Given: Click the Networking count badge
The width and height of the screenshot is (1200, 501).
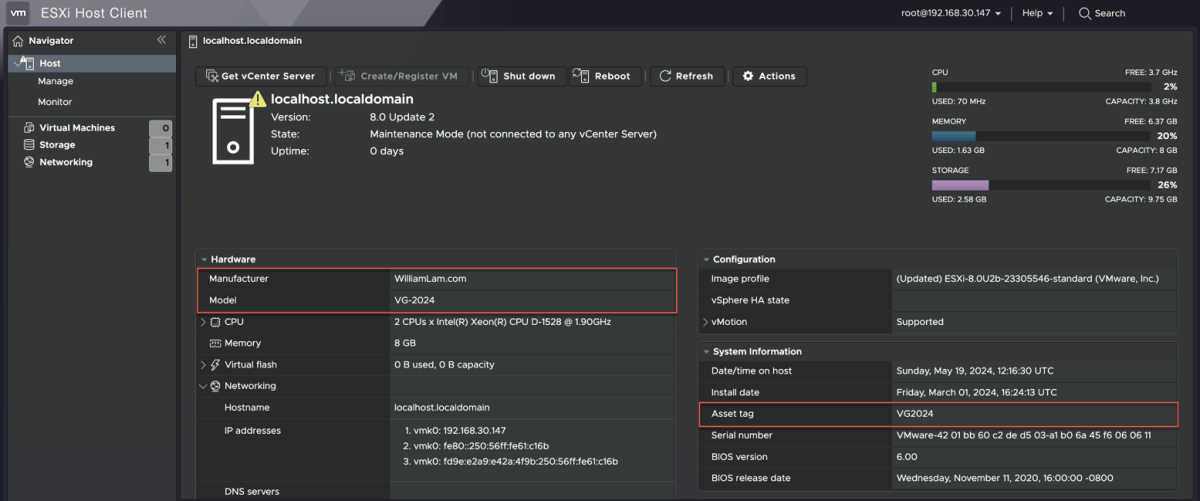Looking at the screenshot, I should tap(160, 162).
